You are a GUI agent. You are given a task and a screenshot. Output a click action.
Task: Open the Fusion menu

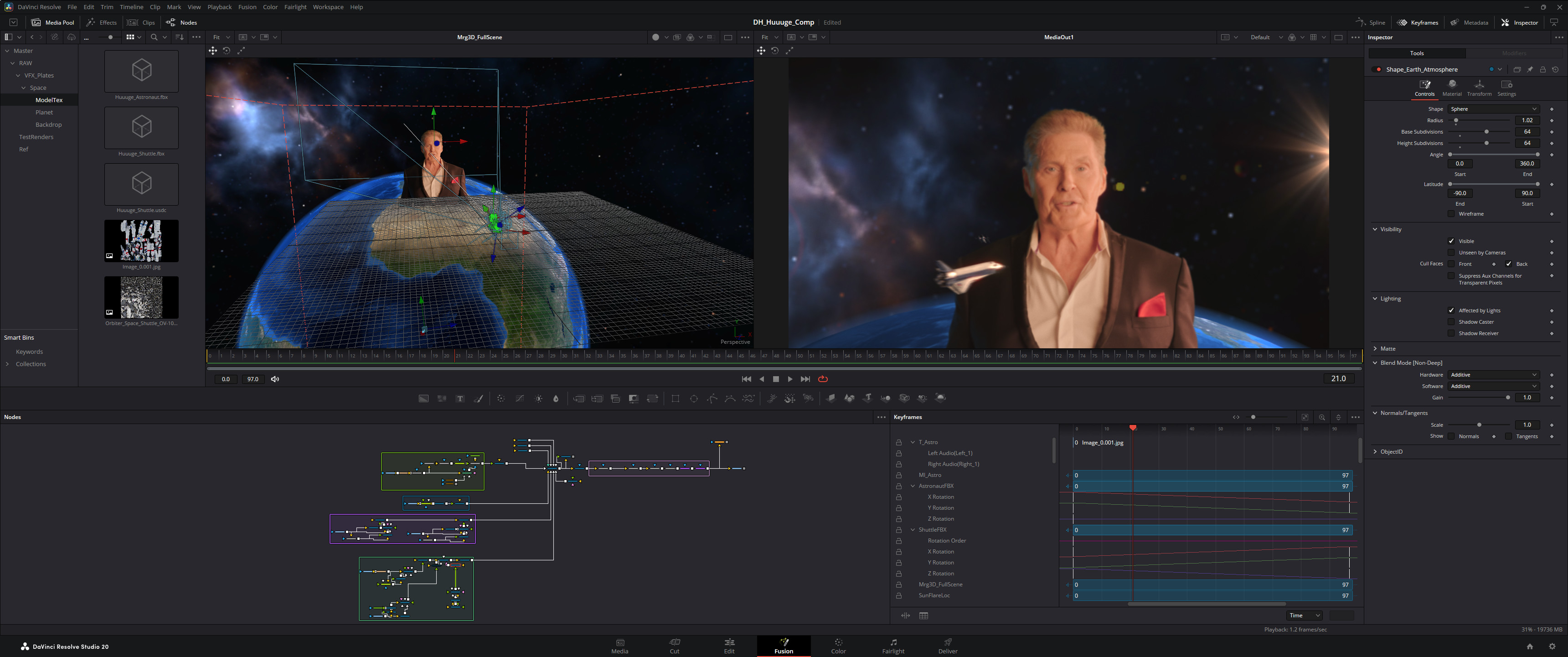[x=247, y=7]
